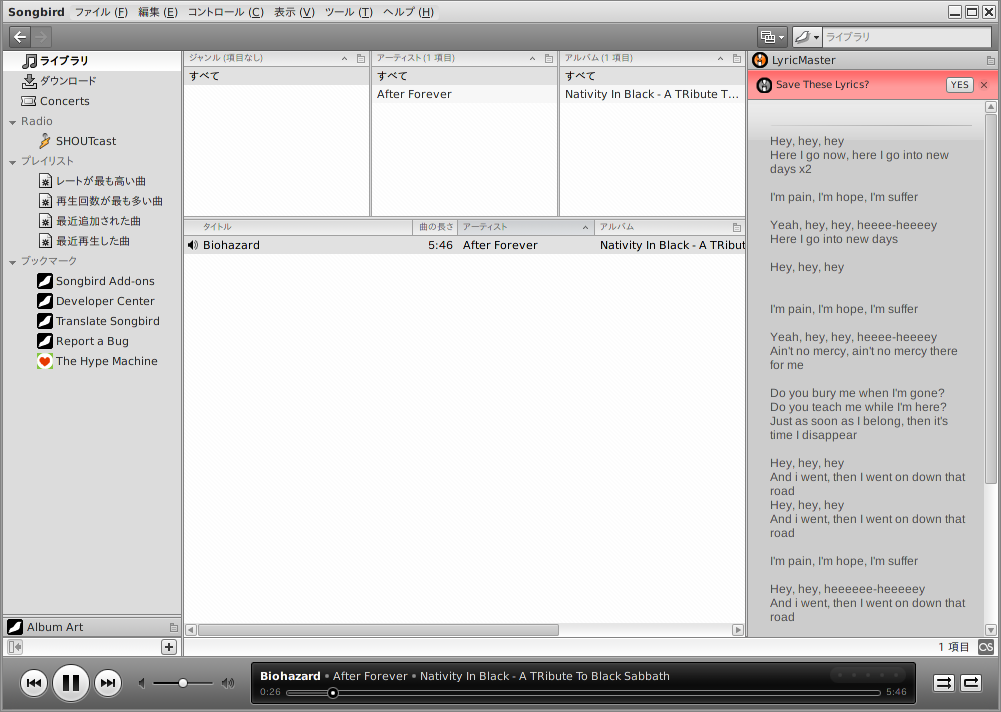Open ツール menu

[x=349, y=12]
